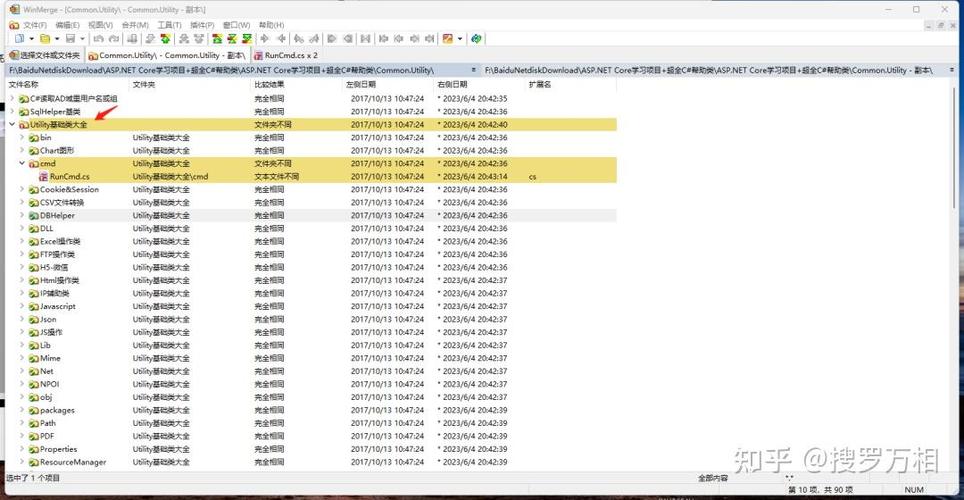Open the 工具(T) menu

coord(169,25)
